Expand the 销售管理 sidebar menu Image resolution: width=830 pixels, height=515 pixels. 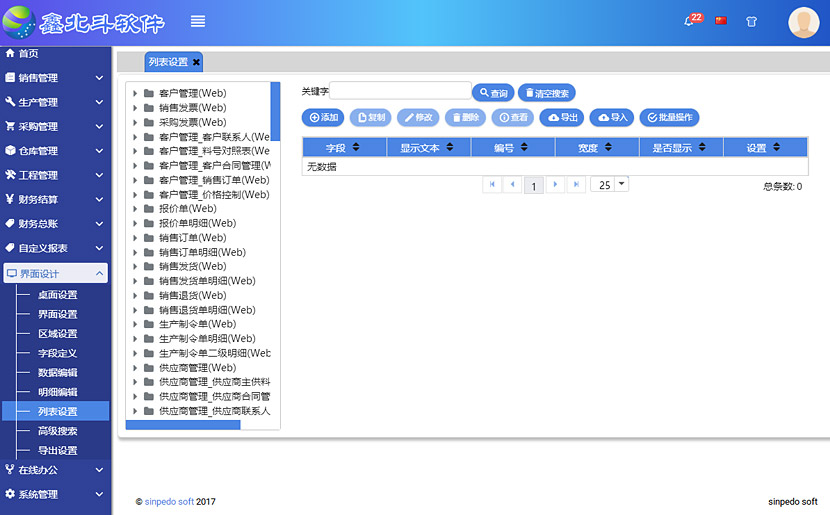click(x=55, y=77)
